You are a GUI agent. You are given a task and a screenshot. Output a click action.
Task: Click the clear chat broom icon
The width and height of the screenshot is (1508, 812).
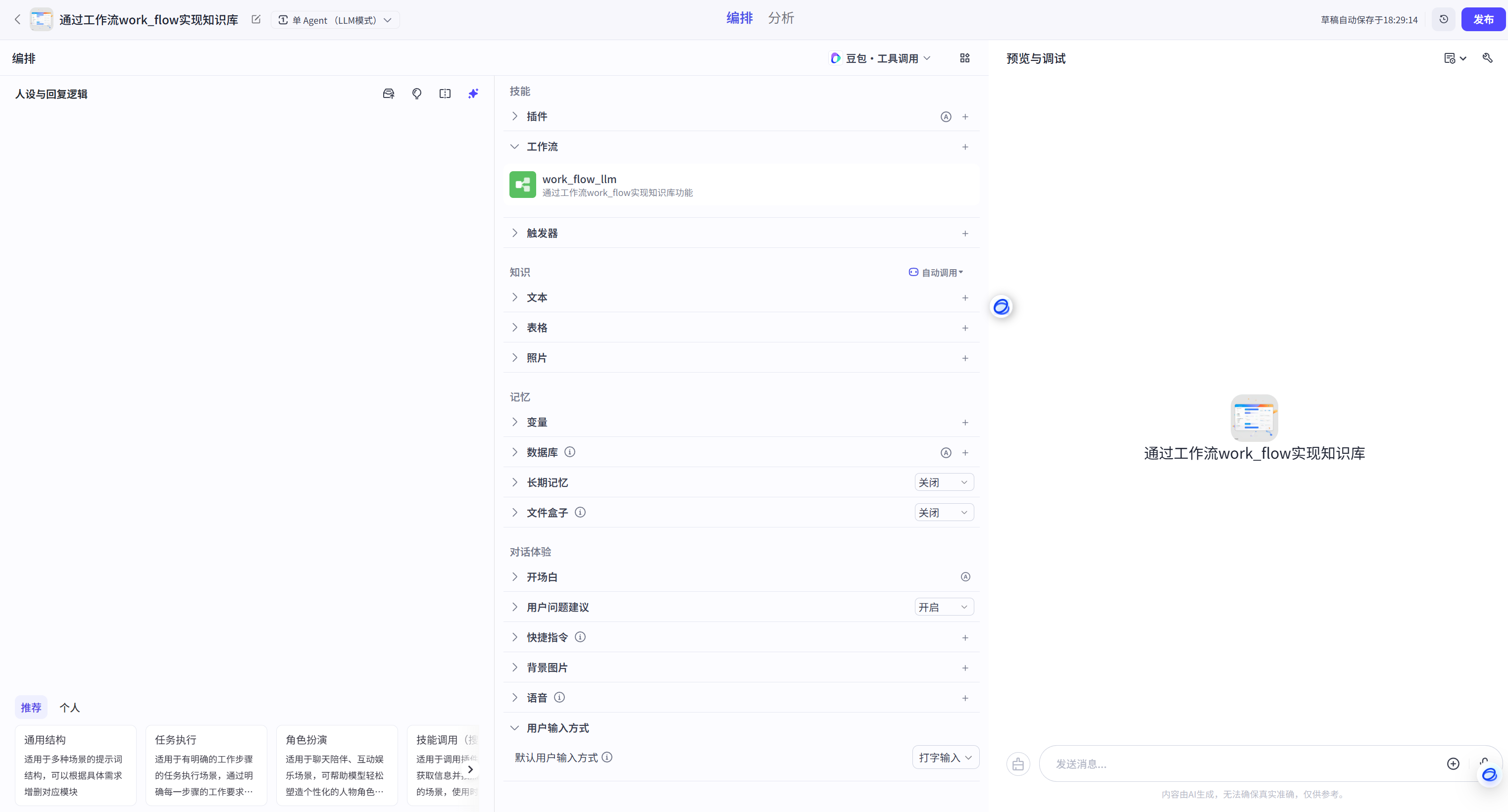[1018, 764]
